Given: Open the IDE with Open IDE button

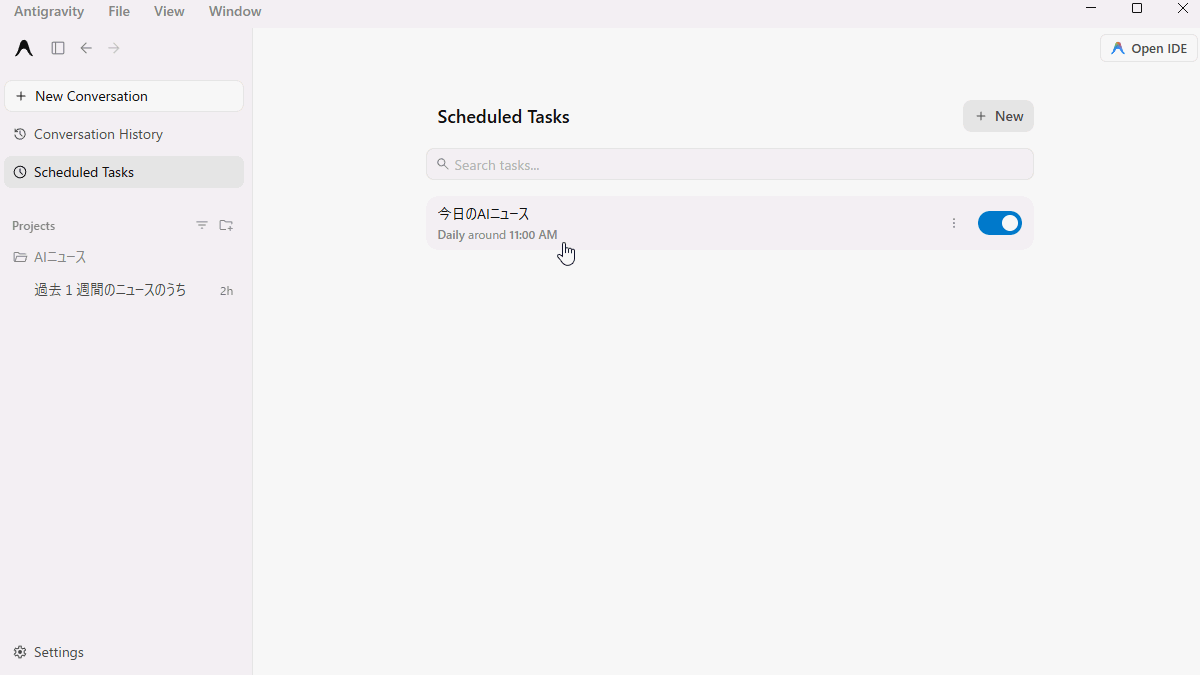Looking at the screenshot, I should [1149, 48].
